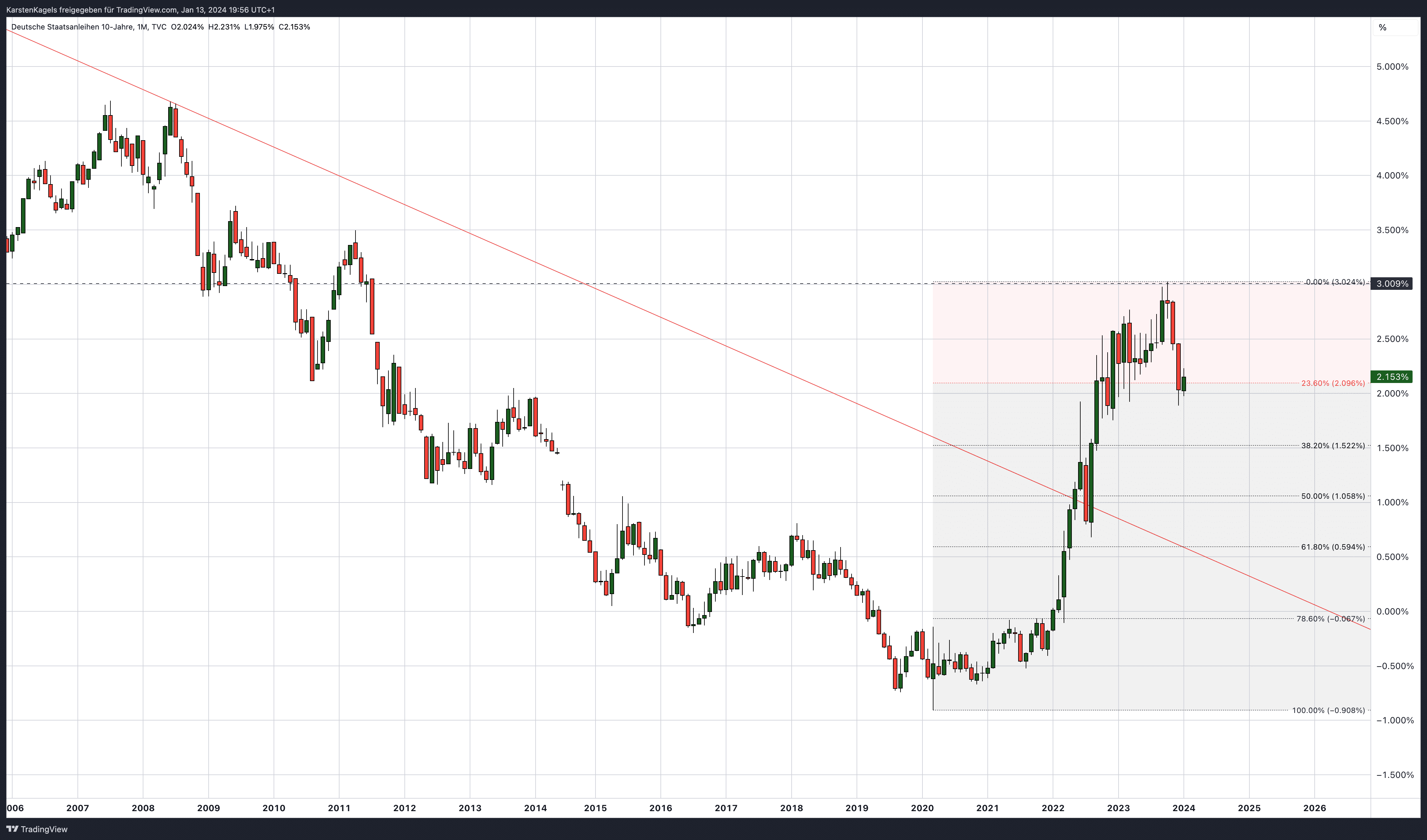Click the 2022 time axis label
This screenshot has width=1427, height=840.
[1053, 808]
